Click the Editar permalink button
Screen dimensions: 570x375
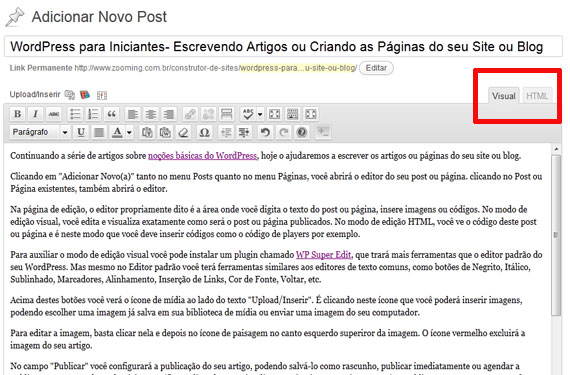[376, 68]
